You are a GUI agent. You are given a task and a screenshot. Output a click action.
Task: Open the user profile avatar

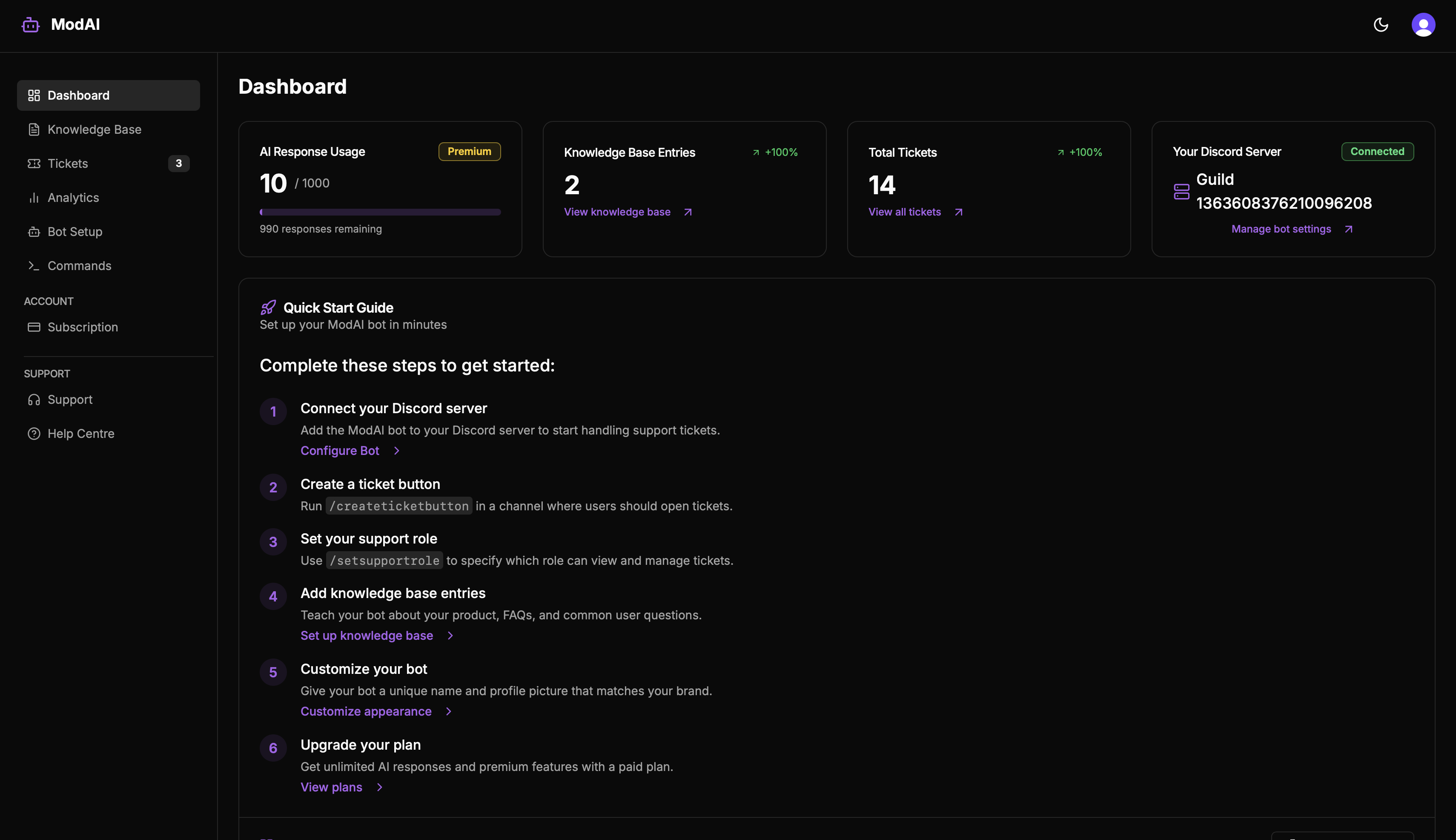pyautogui.click(x=1422, y=24)
